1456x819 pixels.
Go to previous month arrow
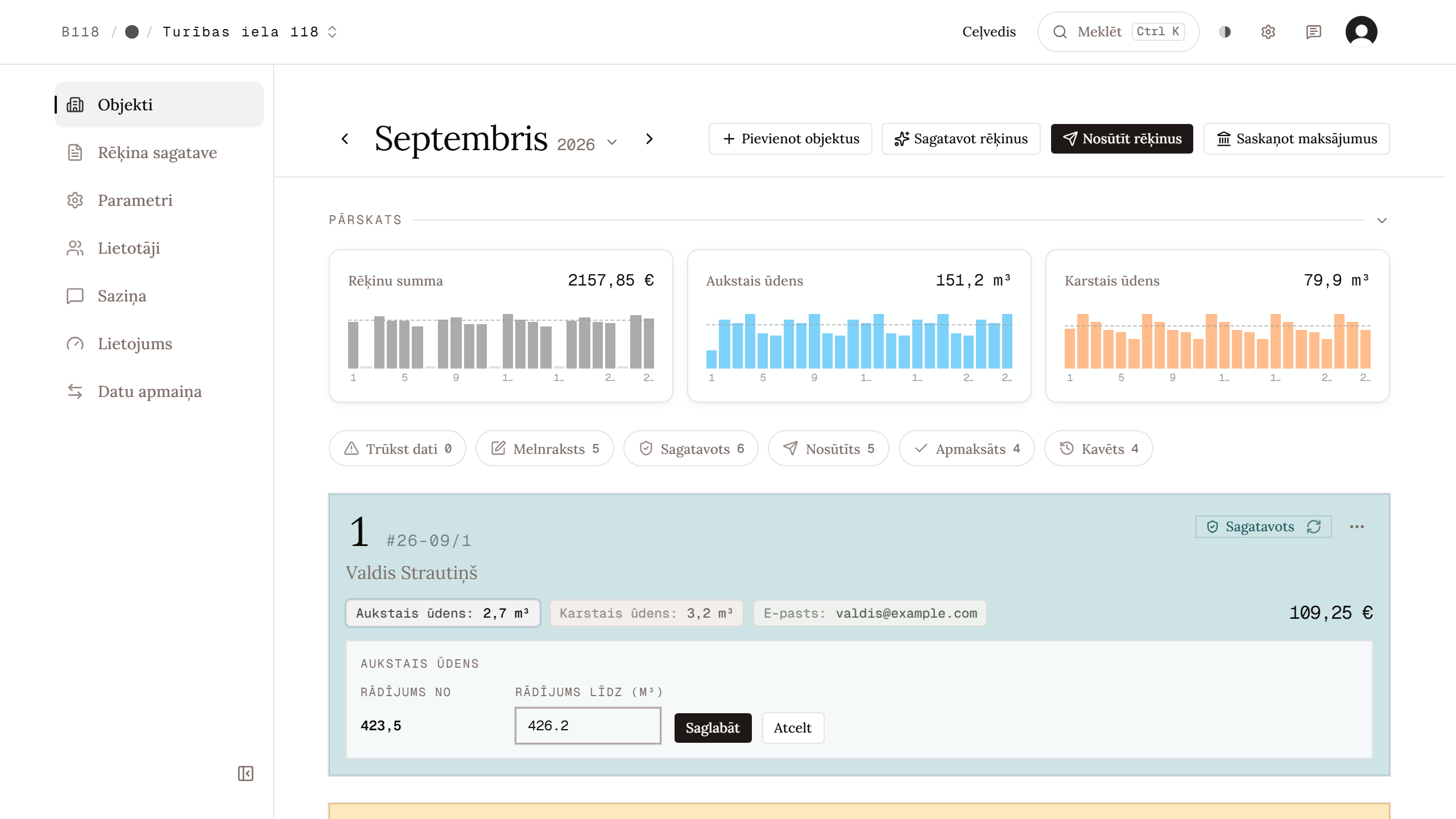pos(345,139)
